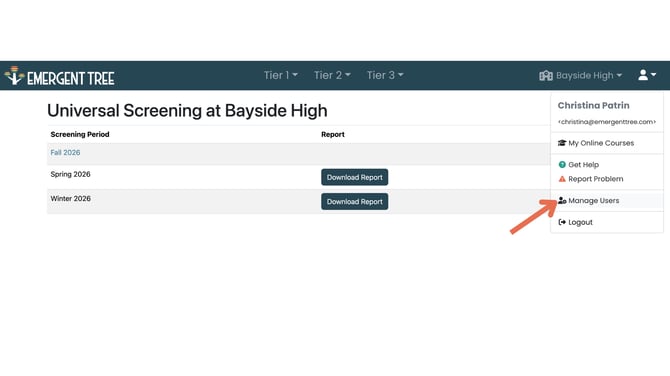
Task: Click the Christina Patrin name header
Action: [594, 106]
